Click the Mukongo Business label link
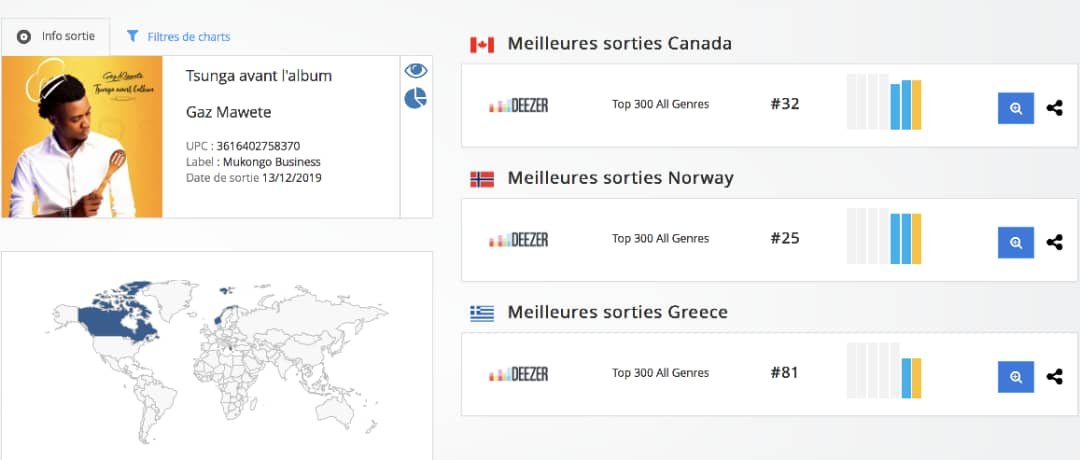Viewport: 1080px width, 460px height. (x=272, y=162)
